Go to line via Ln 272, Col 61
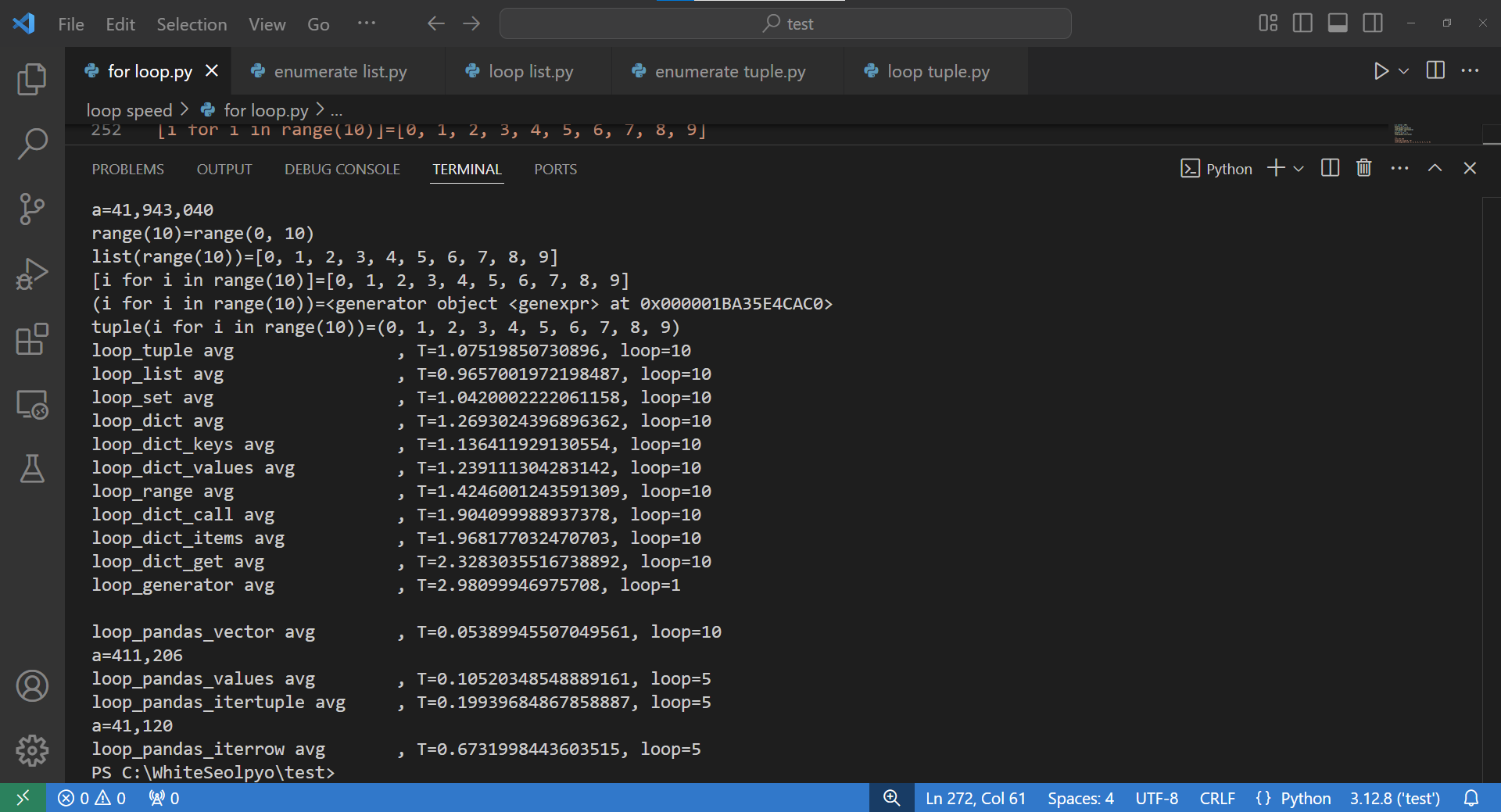The height and width of the screenshot is (812, 1501). (976, 798)
